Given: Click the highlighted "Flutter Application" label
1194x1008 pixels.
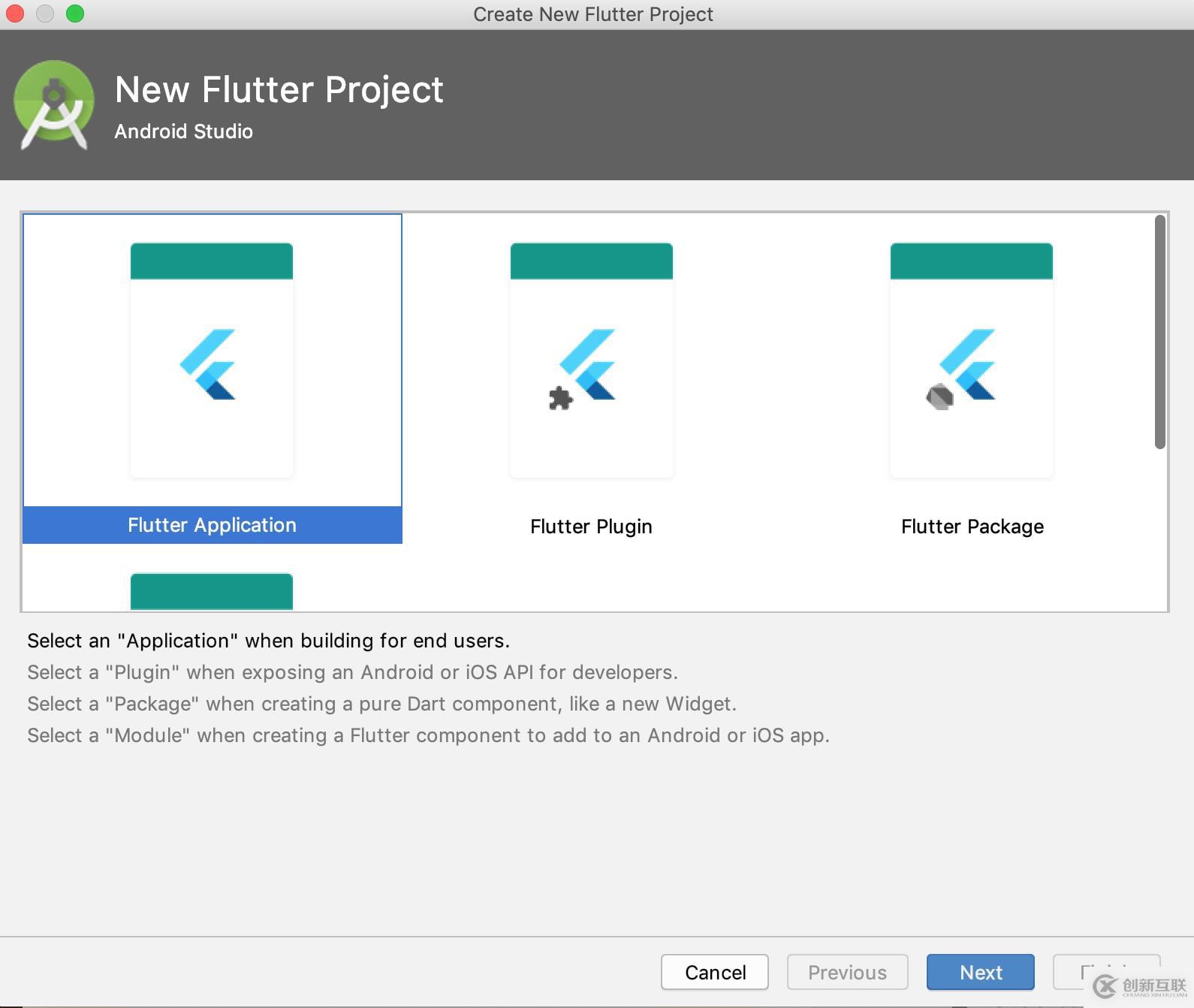Looking at the screenshot, I should (212, 525).
